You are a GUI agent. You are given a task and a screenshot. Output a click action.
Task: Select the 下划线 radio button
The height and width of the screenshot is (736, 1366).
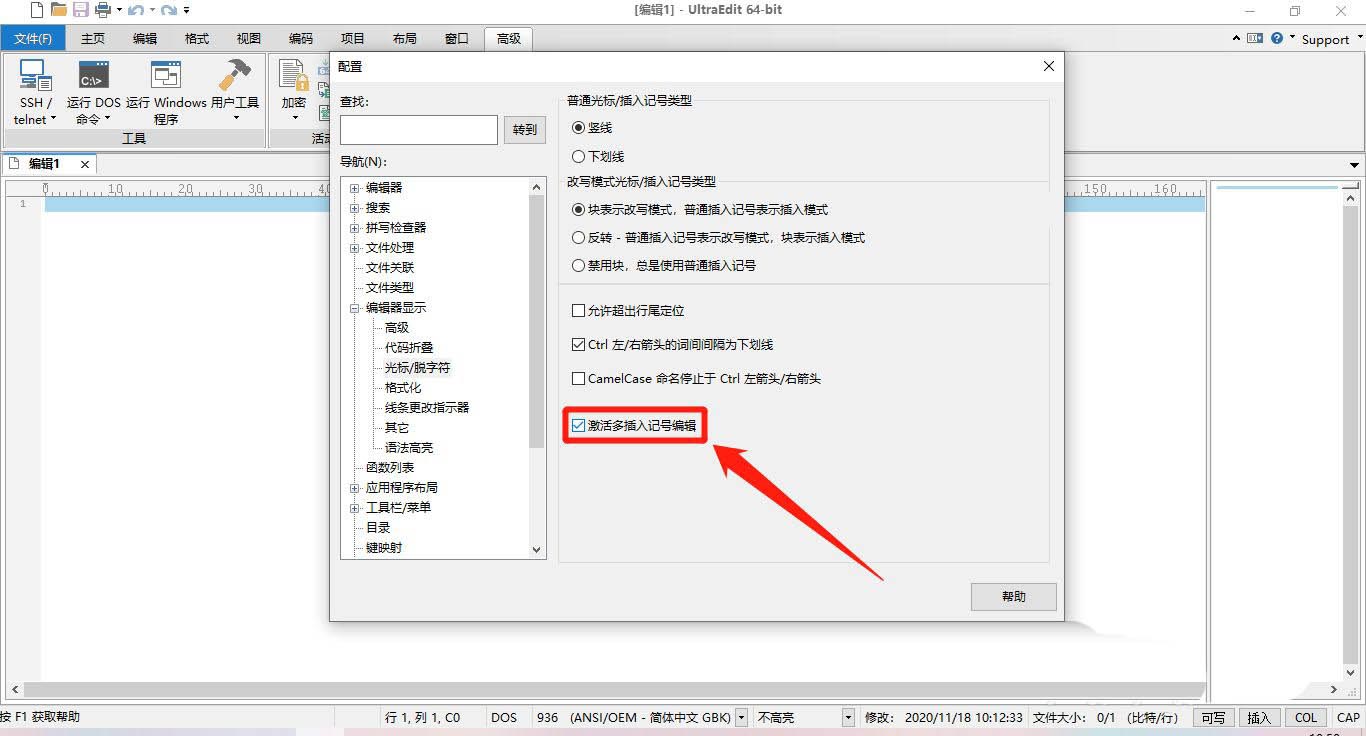click(x=578, y=156)
